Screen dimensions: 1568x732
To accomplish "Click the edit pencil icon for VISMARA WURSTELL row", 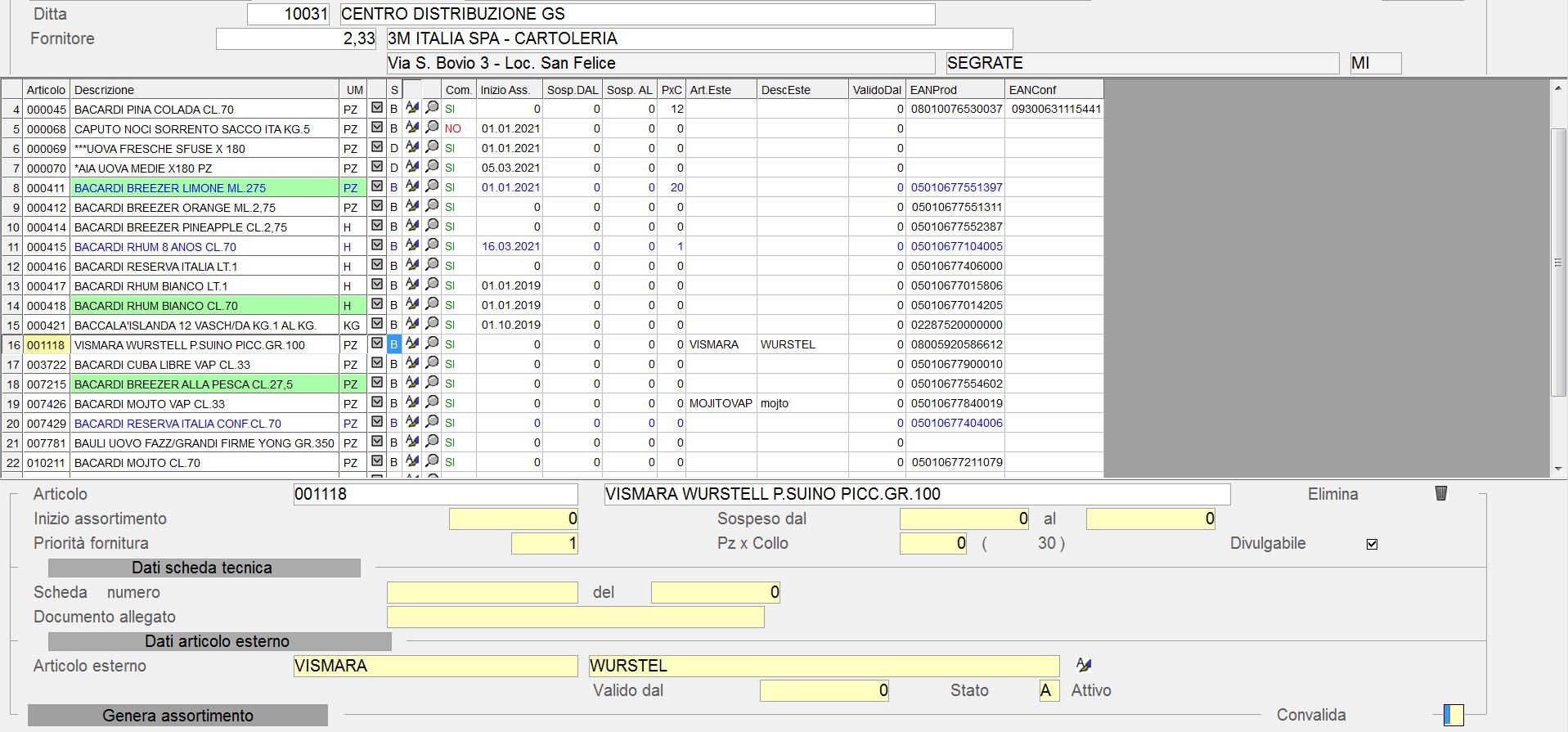I will coord(412,344).
